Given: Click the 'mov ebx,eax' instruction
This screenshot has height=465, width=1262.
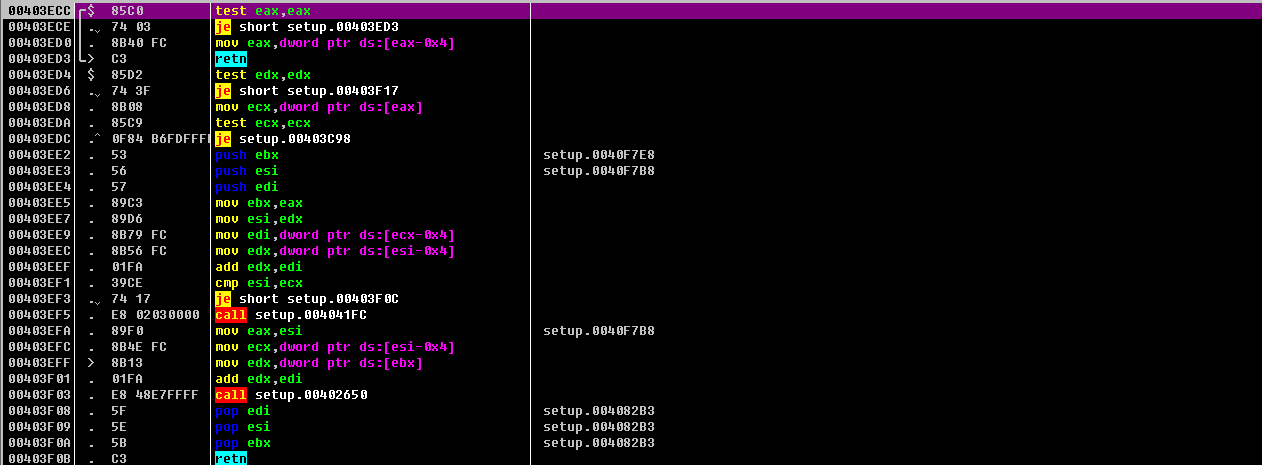Looking at the screenshot, I should tap(259, 203).
